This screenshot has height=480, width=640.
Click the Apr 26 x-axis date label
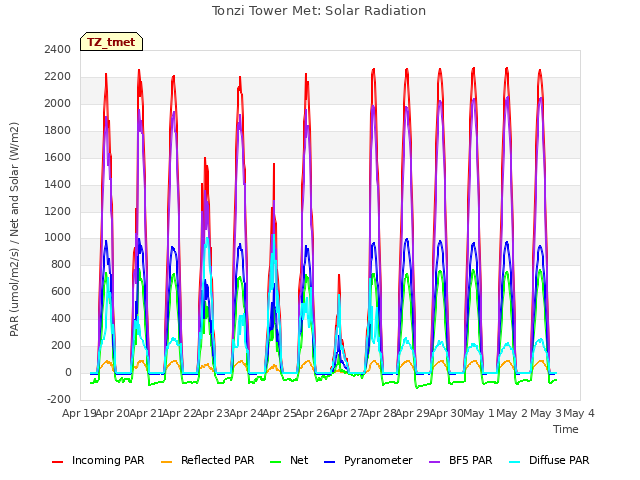pos(312,413)
